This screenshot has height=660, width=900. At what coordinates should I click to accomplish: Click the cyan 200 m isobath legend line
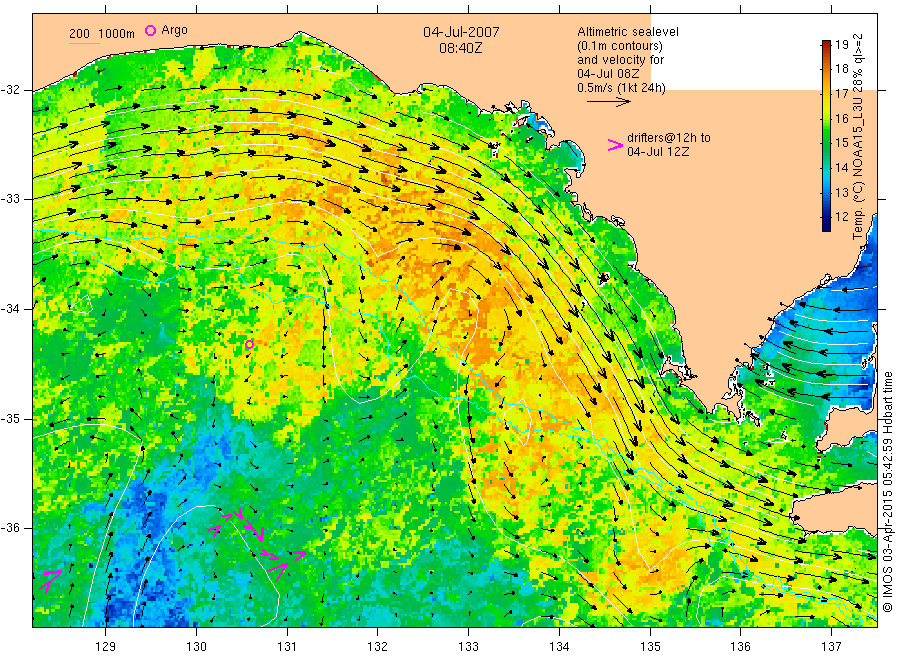tap(84, 42)
